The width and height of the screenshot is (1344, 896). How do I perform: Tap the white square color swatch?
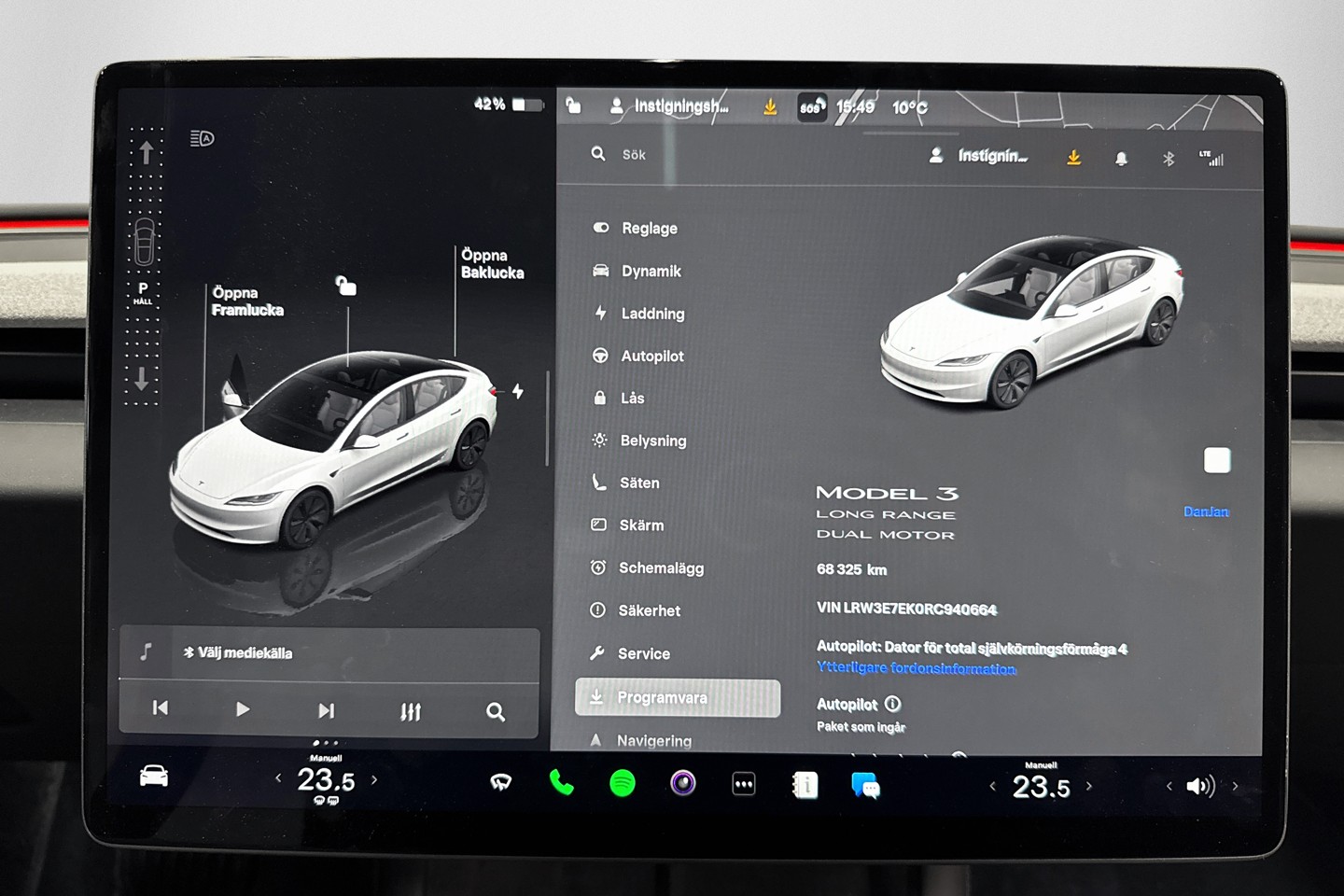click(1216, 460)
